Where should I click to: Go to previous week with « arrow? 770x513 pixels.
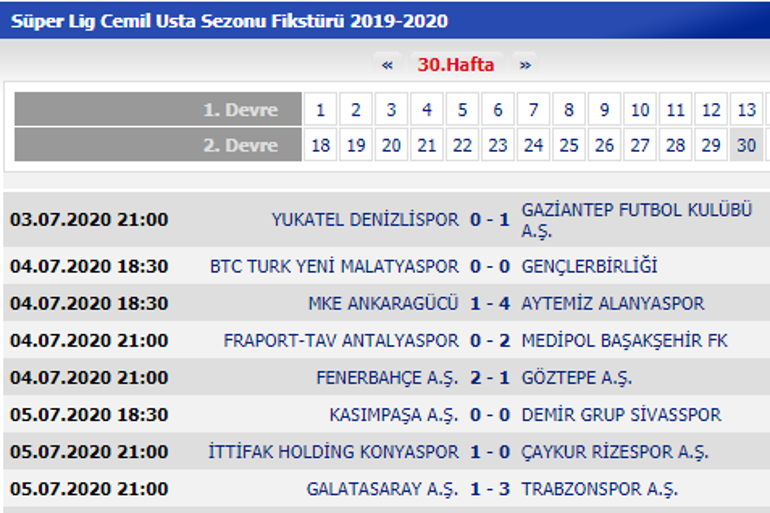point(388,65)
